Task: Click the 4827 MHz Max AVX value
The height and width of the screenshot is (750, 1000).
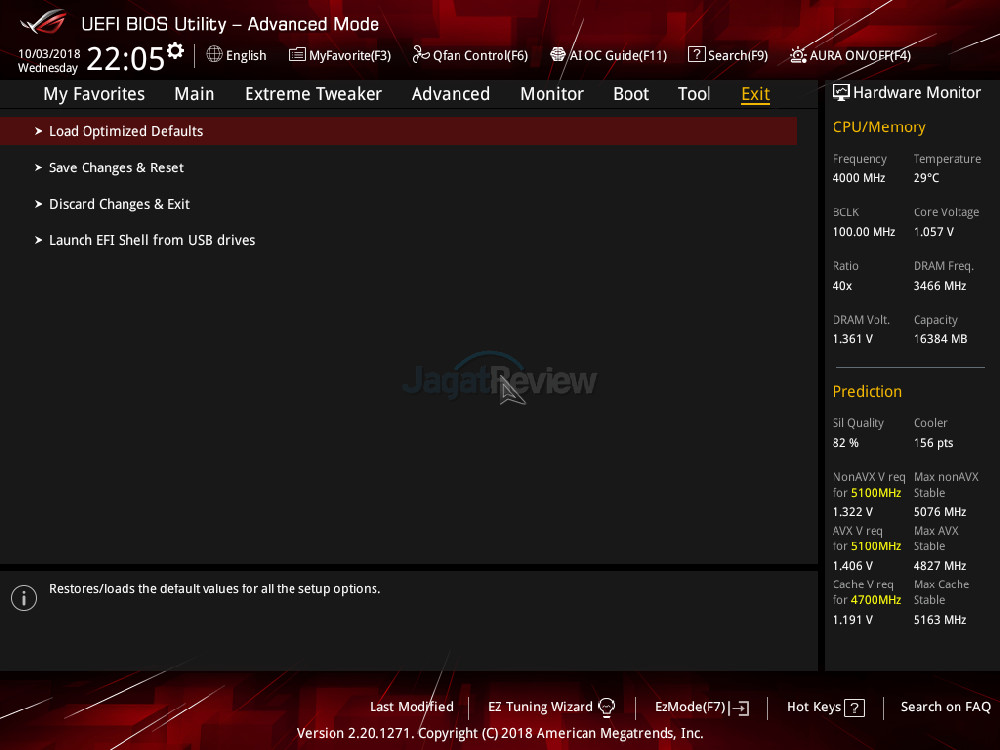Action: click(939, 566)
